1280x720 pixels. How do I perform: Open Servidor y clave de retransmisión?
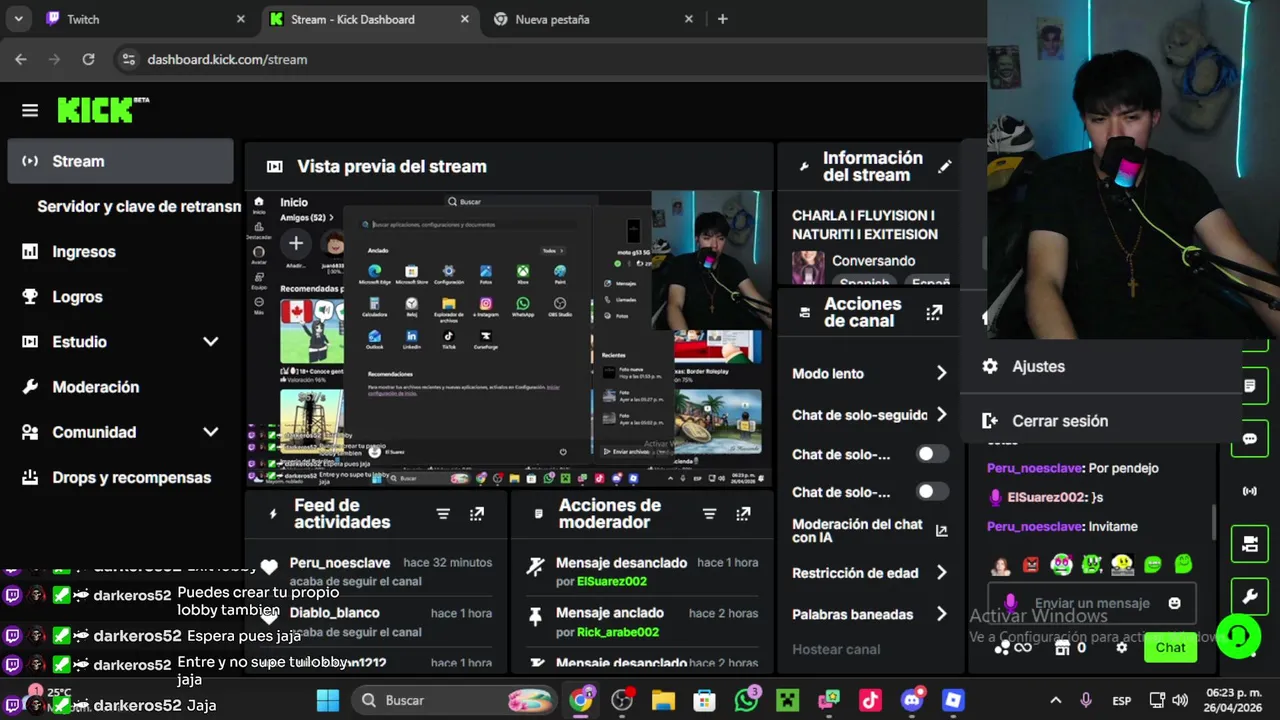click(x=139, y=206)
